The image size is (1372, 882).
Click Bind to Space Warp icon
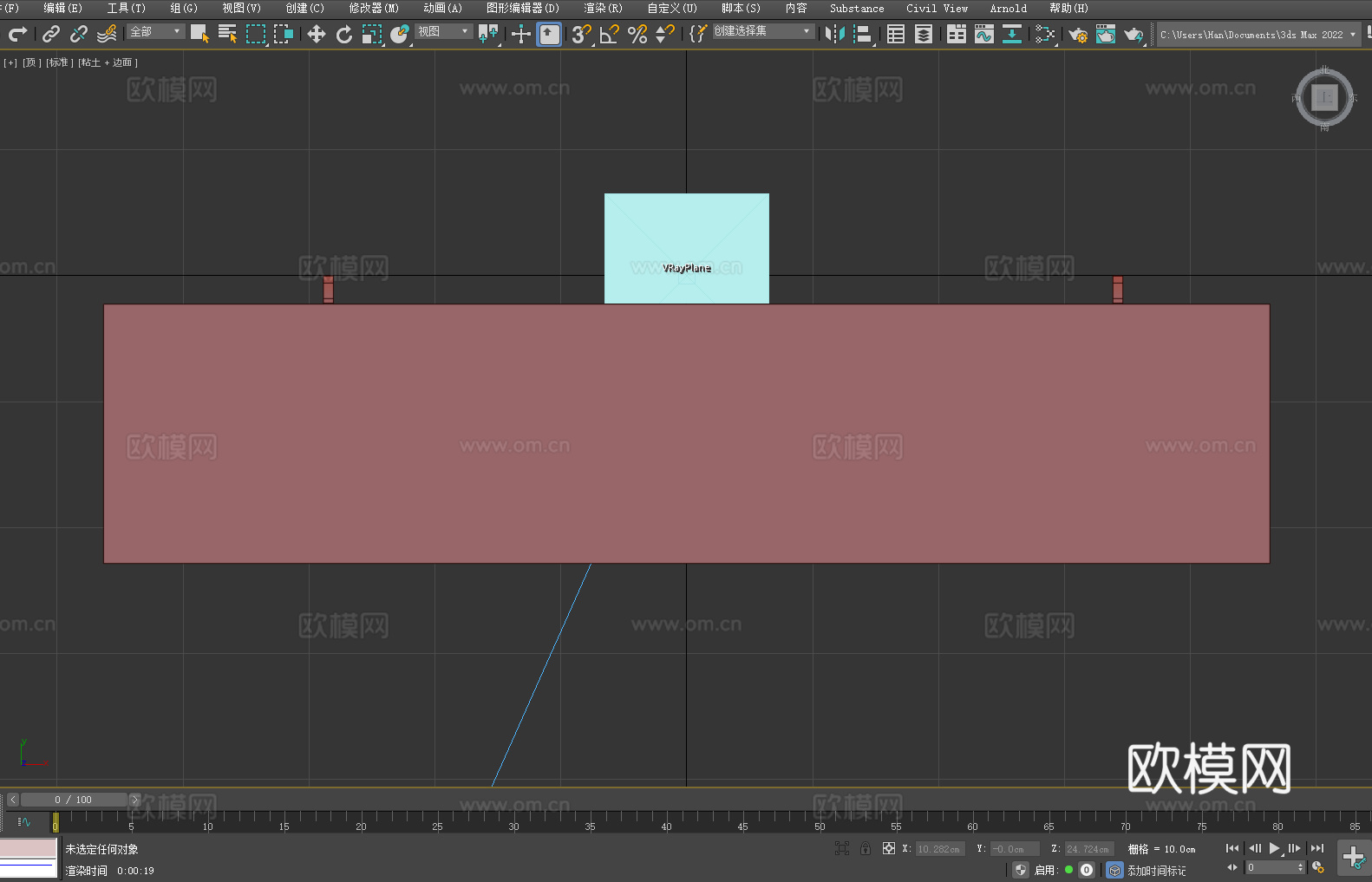107,34
